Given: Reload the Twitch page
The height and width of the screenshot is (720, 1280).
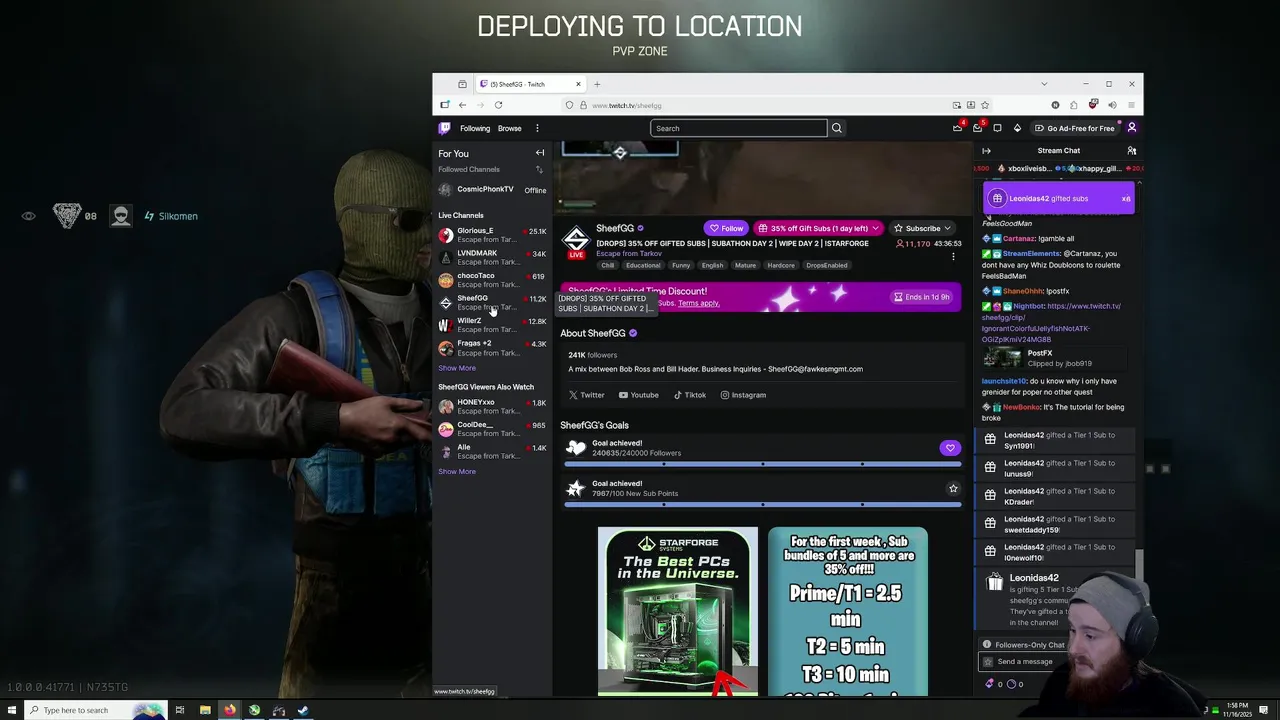Looking at the screenshot, I should click(498, 105).
